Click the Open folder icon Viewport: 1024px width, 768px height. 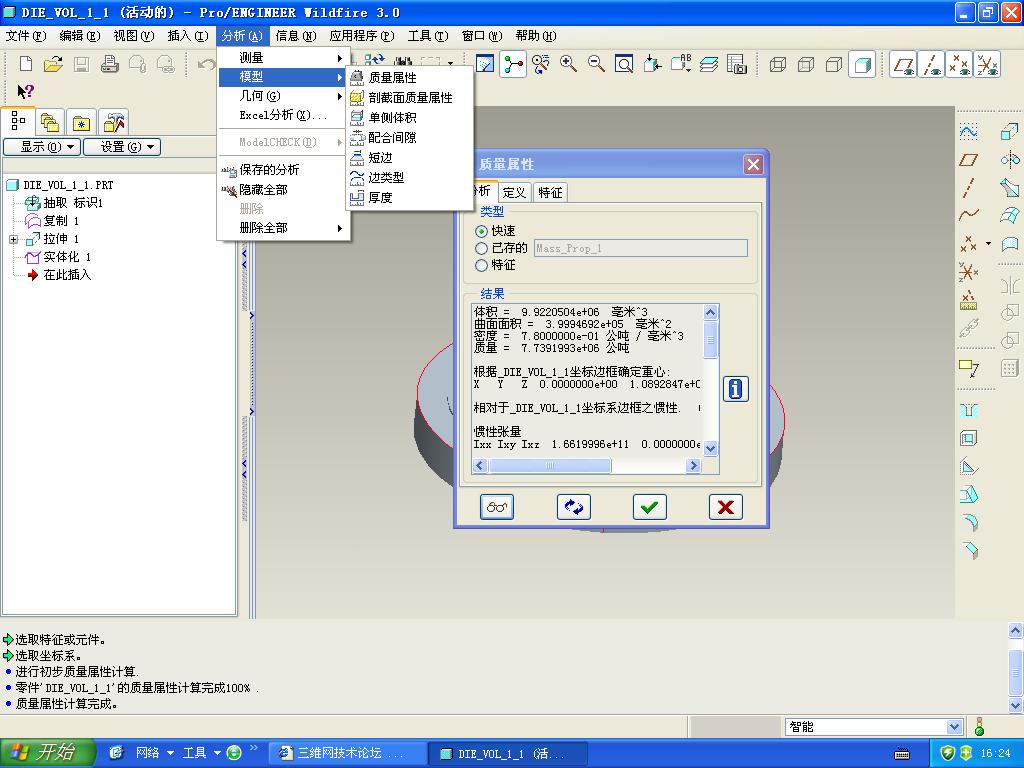[x=53, y=64]
